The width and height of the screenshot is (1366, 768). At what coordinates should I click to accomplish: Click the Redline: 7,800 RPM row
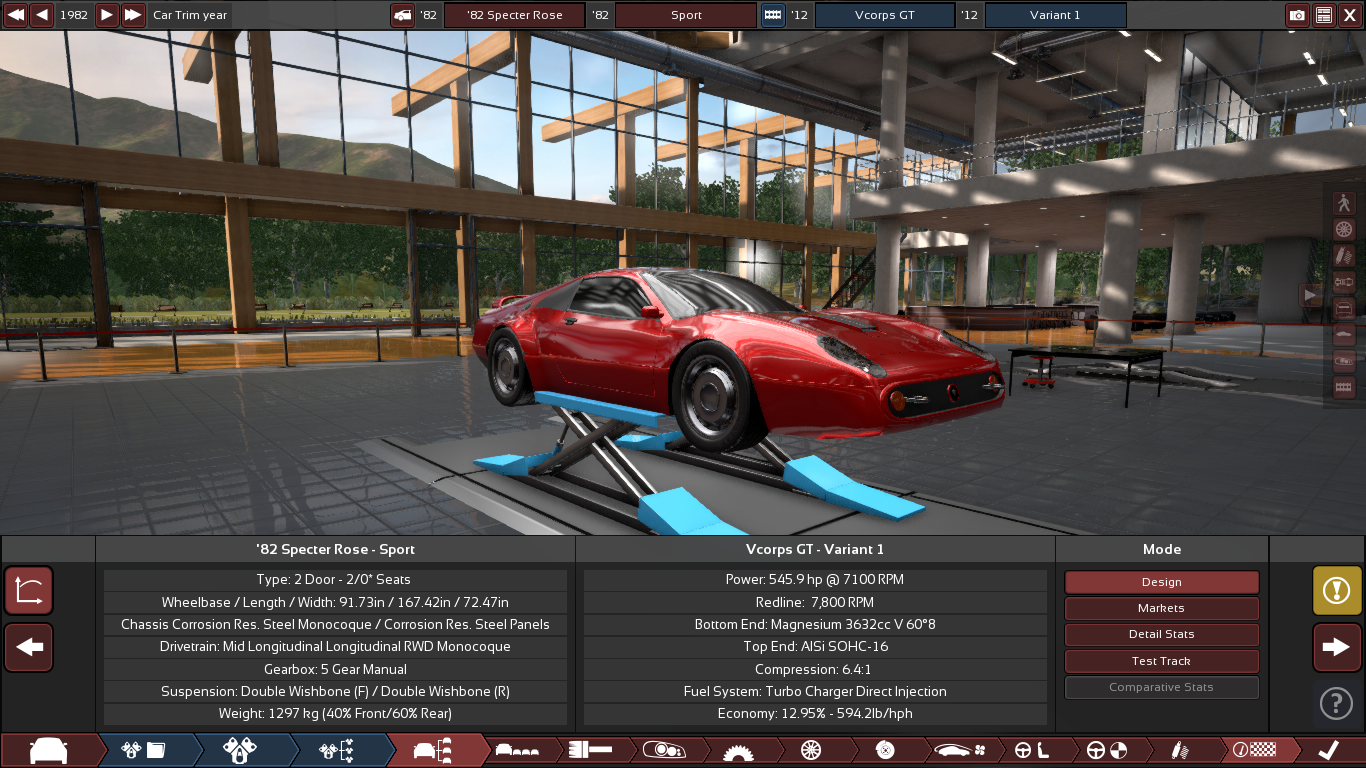(815, 602)
